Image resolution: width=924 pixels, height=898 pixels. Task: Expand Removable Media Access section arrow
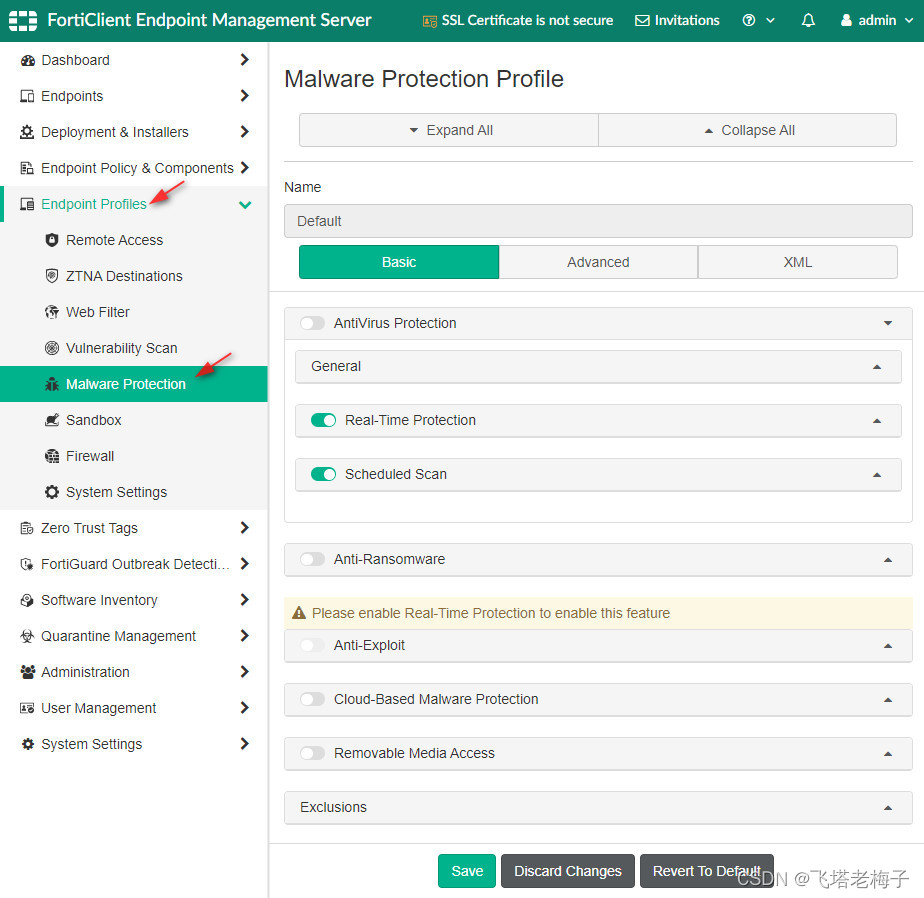(x=888, y=754)
